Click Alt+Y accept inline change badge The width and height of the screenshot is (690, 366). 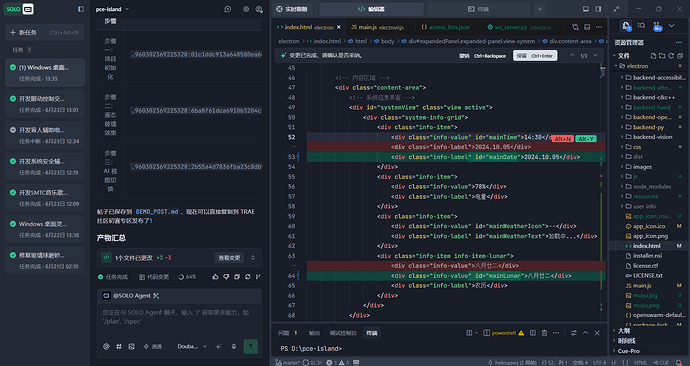586,139
